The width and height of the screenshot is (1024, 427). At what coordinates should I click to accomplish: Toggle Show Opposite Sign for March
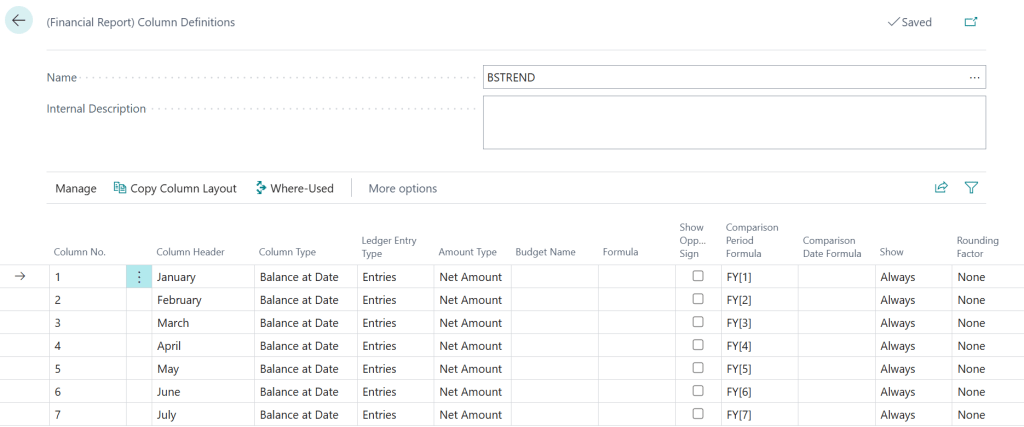click(x=698, y=322)
